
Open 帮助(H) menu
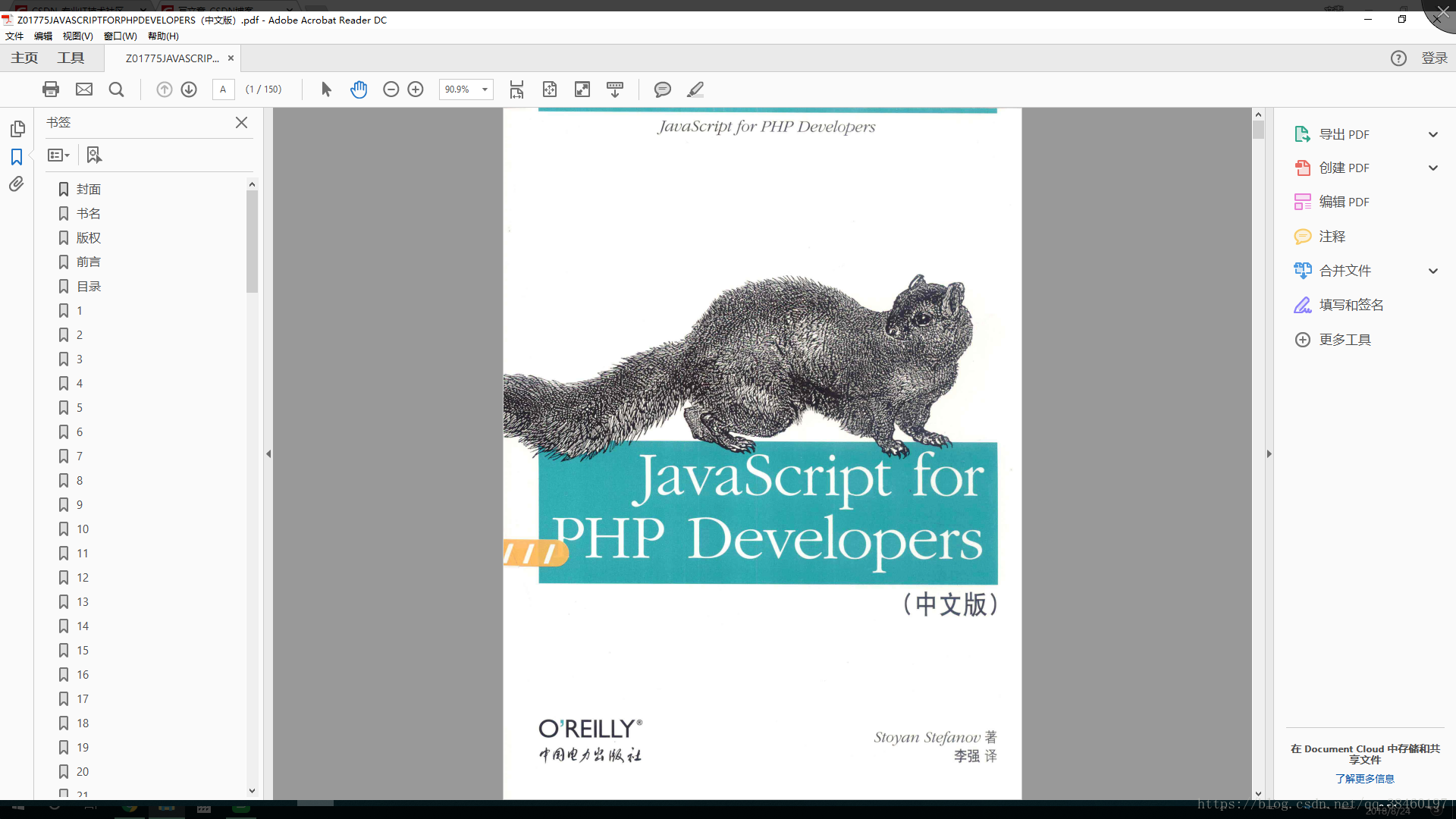[x=163, y=36]
